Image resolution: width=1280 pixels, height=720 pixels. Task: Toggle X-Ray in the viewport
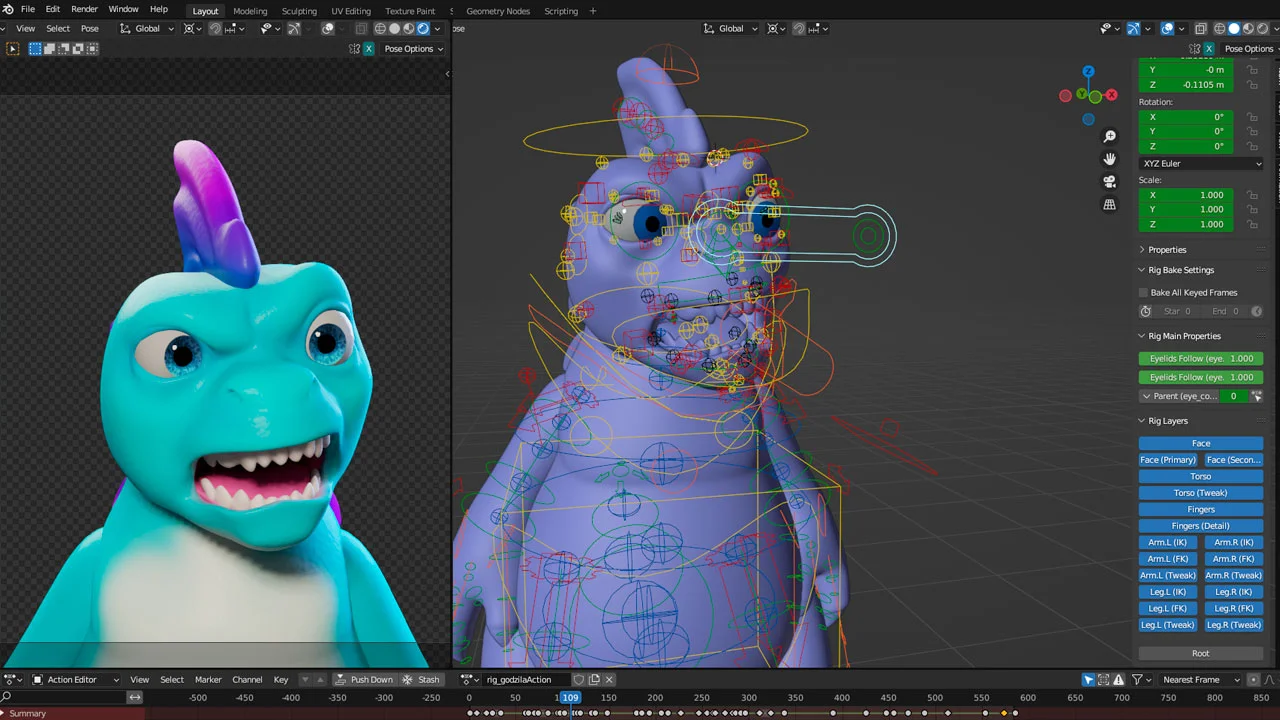click(x=1200, y=28)
